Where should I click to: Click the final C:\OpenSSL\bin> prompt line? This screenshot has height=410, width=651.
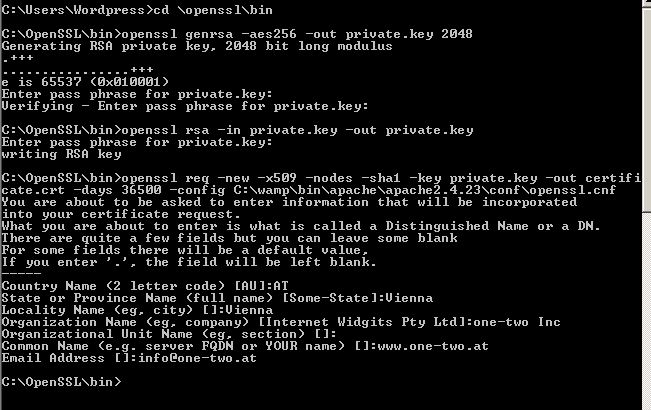pos(61,382)
